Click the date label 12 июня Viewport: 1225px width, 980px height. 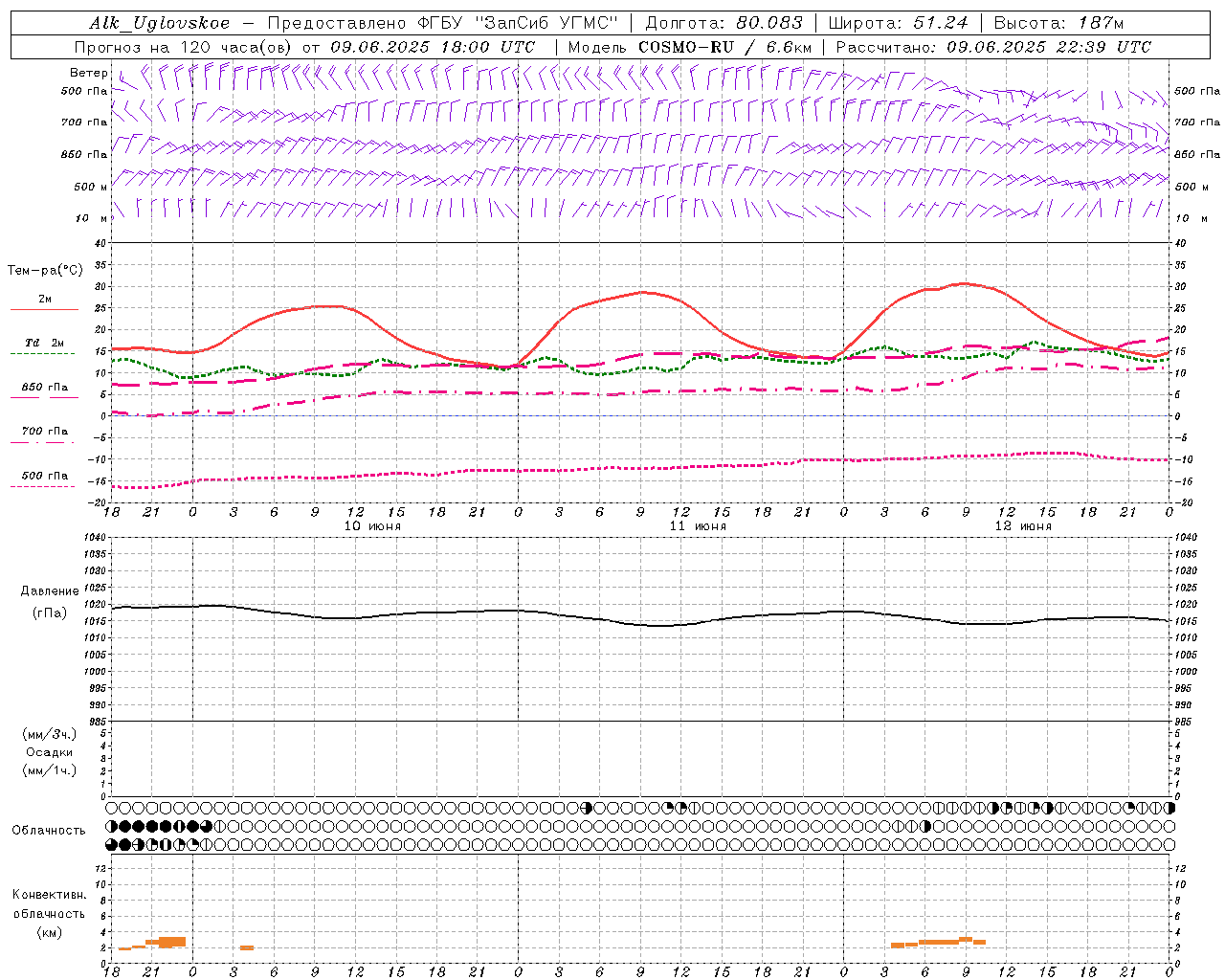(x=1023, y=526)
